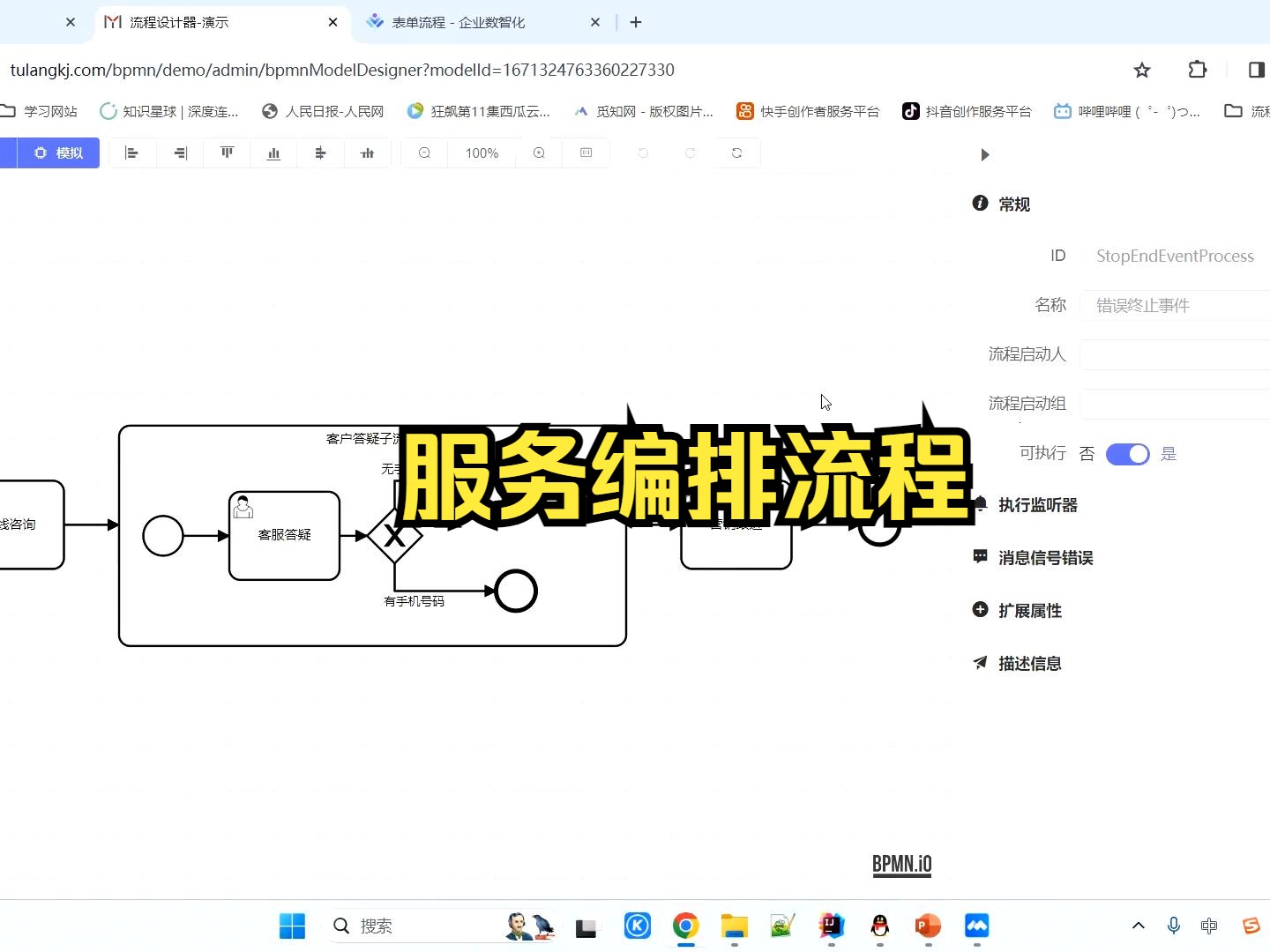Viewport: 1270px width, 952px height.
Task: Align elements to top
Action: [227, 153]
